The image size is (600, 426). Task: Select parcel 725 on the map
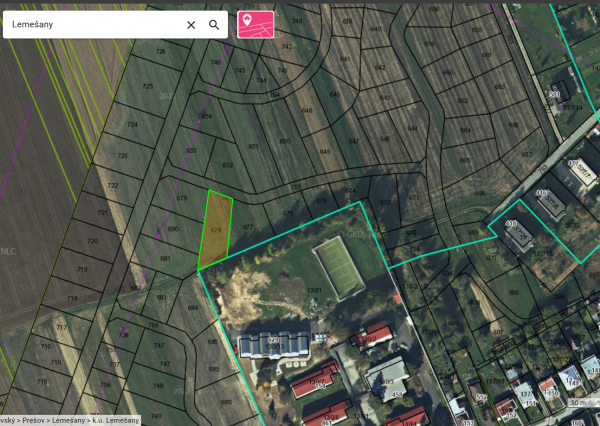(x=148, y=86)
